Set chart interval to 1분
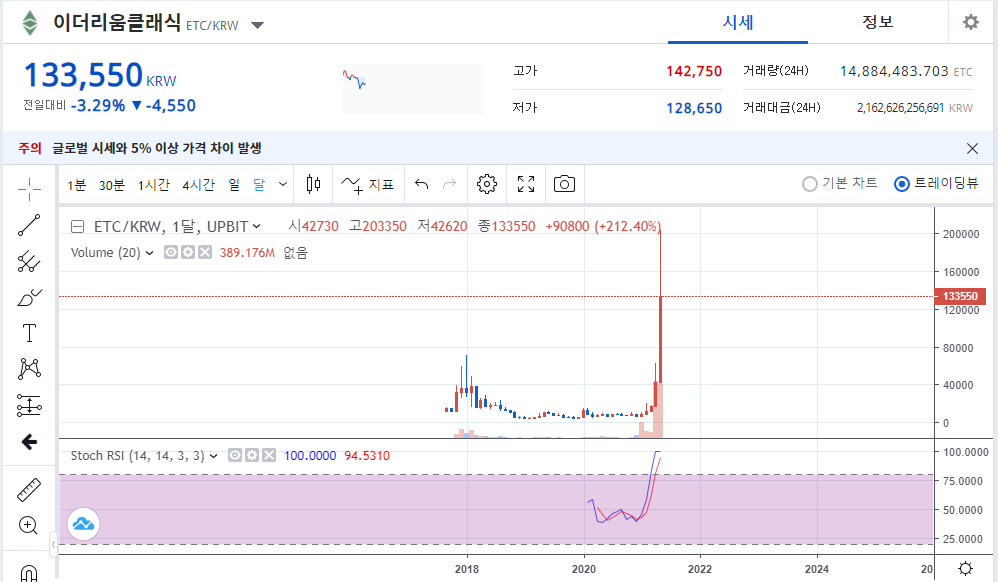The height and width of the screenshot is (582, 998). pyautogui.click(x=76, y=185)
